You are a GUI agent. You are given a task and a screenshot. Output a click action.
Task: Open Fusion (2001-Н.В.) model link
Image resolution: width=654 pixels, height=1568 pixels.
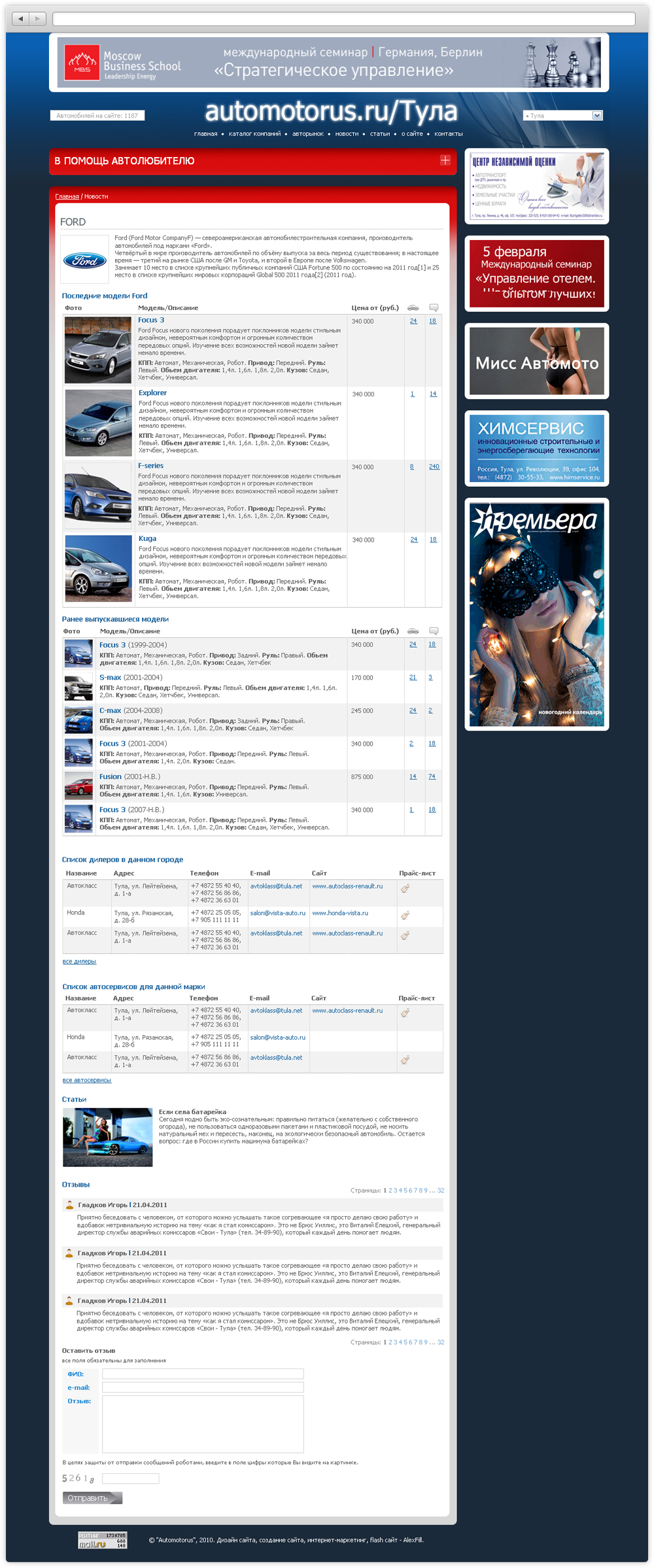(x=129, y=776)
